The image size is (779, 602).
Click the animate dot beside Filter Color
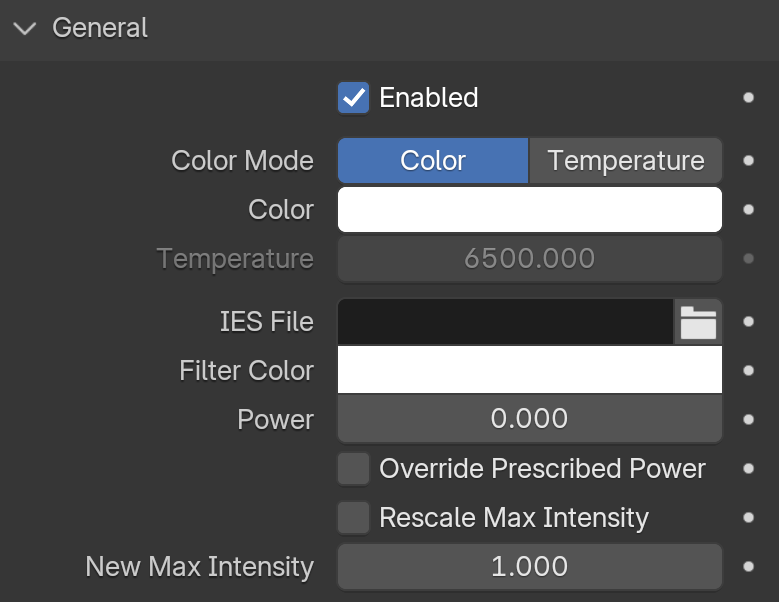[748, 371]
